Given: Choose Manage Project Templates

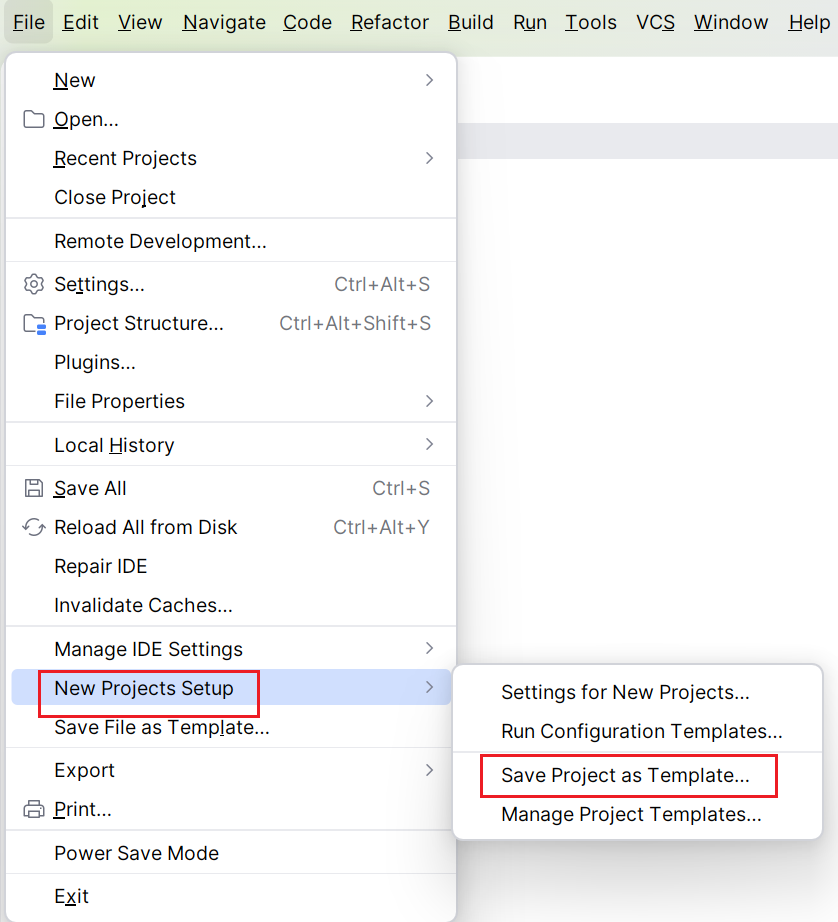Looking at the screenshot, I should tap(631, 814).
